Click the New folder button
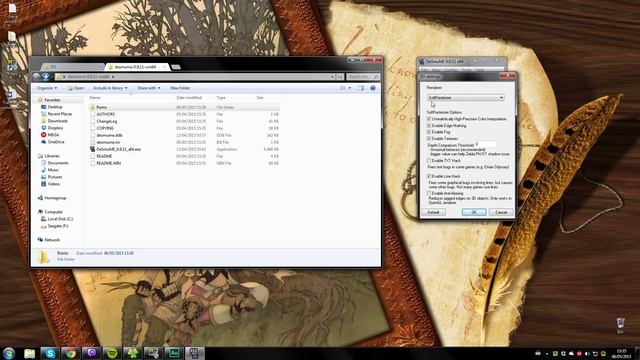The width and height of the screenshot is (640, 360). coord(180,88)
